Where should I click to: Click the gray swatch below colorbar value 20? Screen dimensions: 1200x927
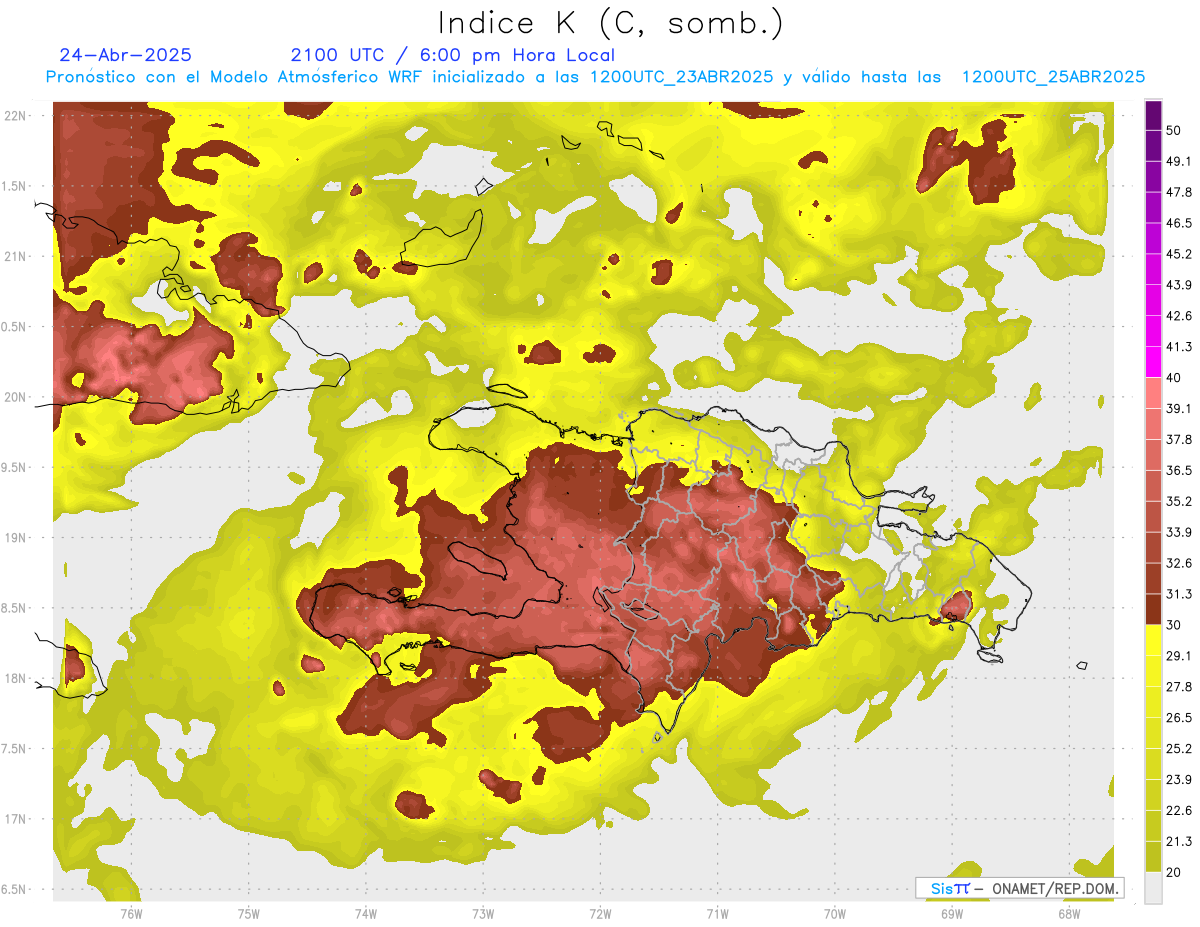pyautogui.click(x=1153, y=888)
